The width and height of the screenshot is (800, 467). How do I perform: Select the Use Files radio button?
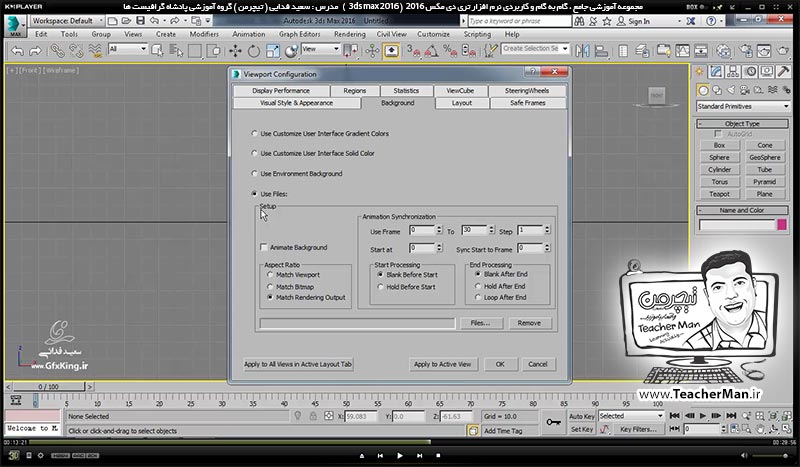click(254, 194)
